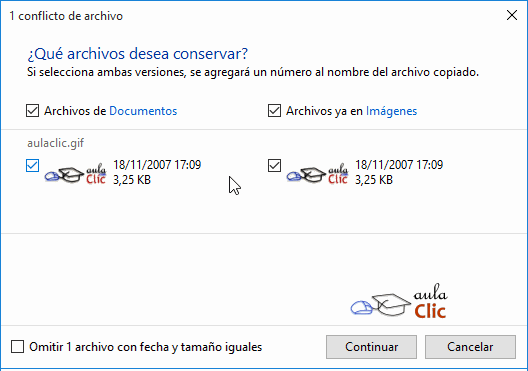Screen dimensions: 528x371
Task: Select the aulaclic.gif filename label
Action: pos(56,143)
